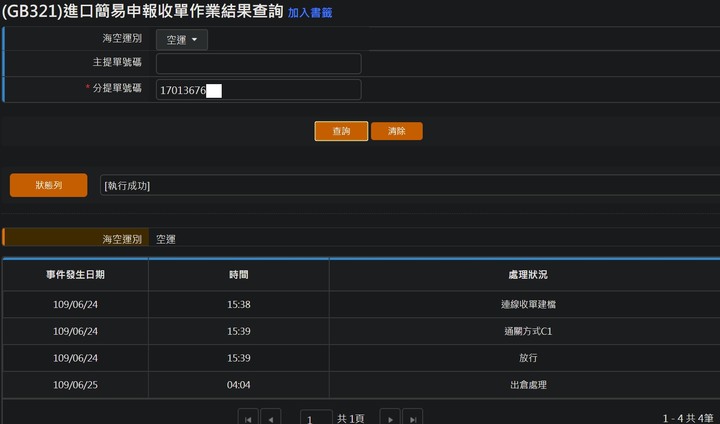This screenshot has height=424, width=720.
Task: Click time 15:39 in 通關方式C1 row
Action: pos(239,331)
